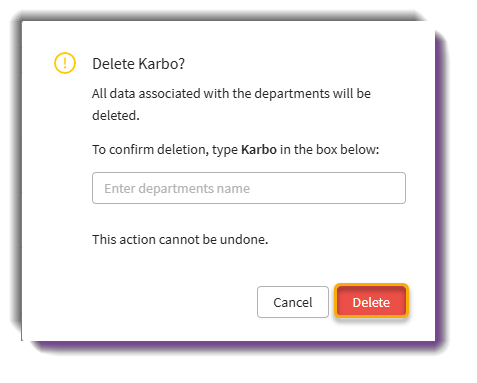This screenshot has width=477, height=383.
Task: Select the bold Karbo word in instructions
Action: tap(259, 150)
